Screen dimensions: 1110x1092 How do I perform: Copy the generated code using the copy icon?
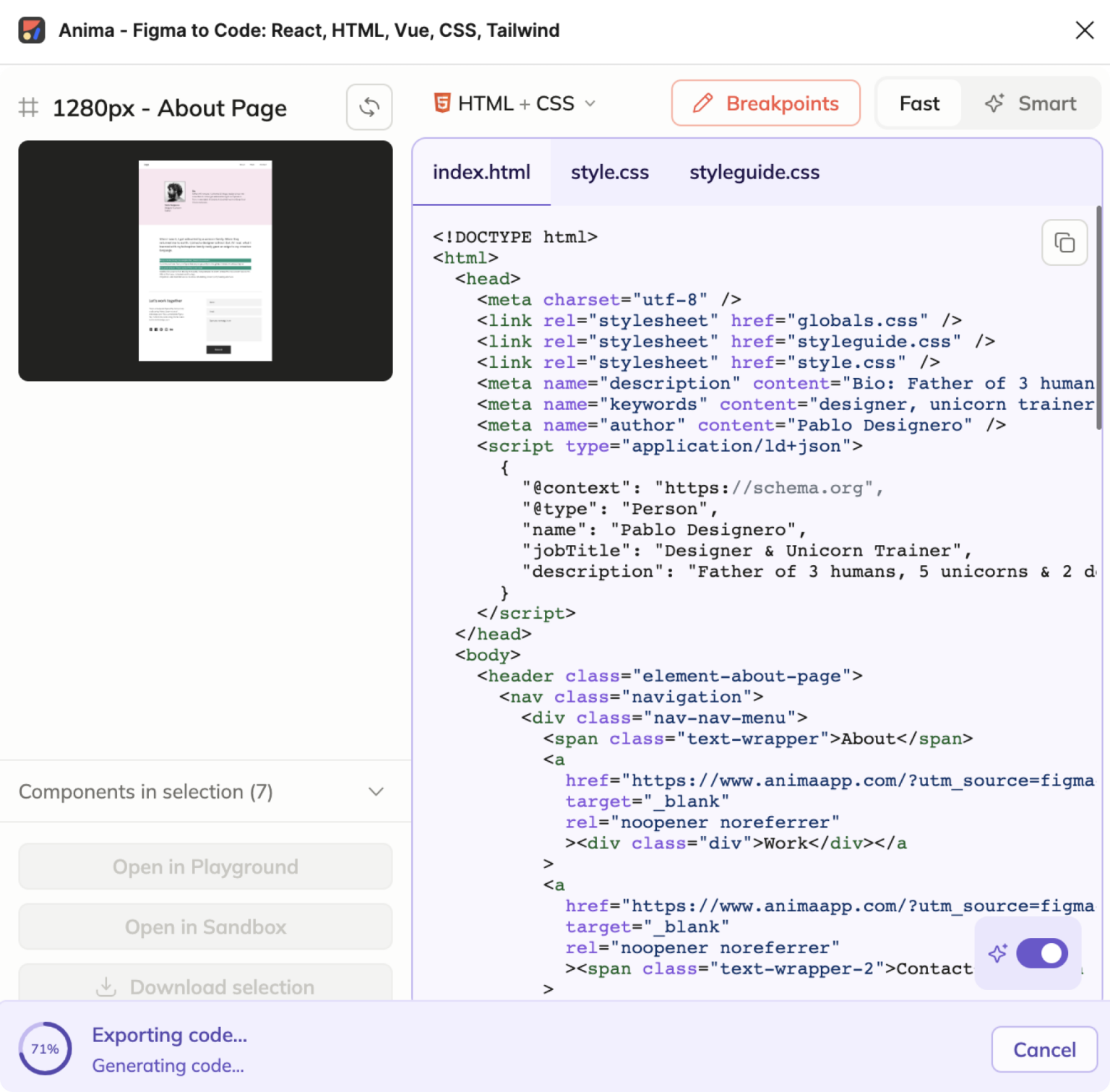(x=1064, y=242)
